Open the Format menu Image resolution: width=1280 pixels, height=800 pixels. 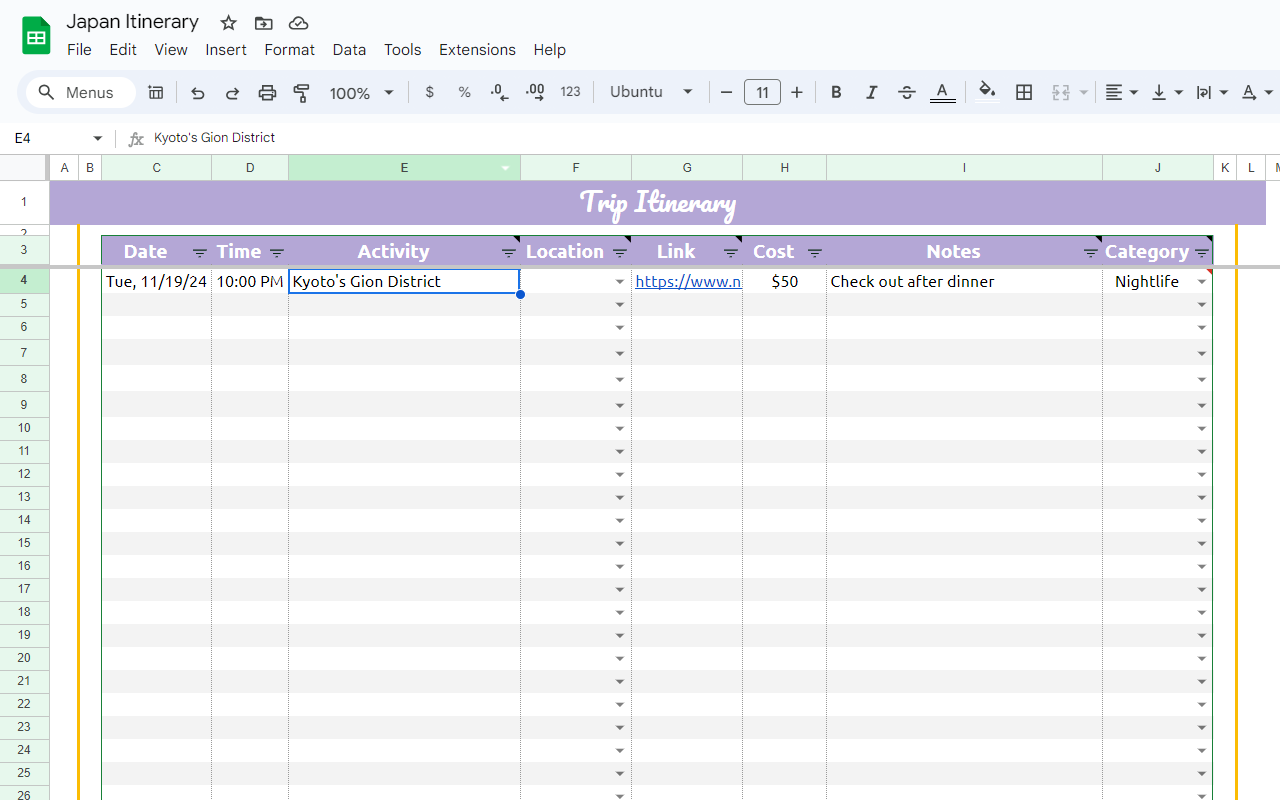coord(290,49)
